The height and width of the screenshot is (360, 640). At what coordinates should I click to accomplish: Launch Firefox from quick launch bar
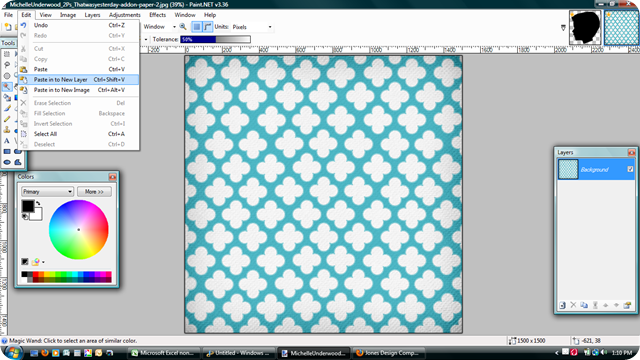[x=45, y=353]
